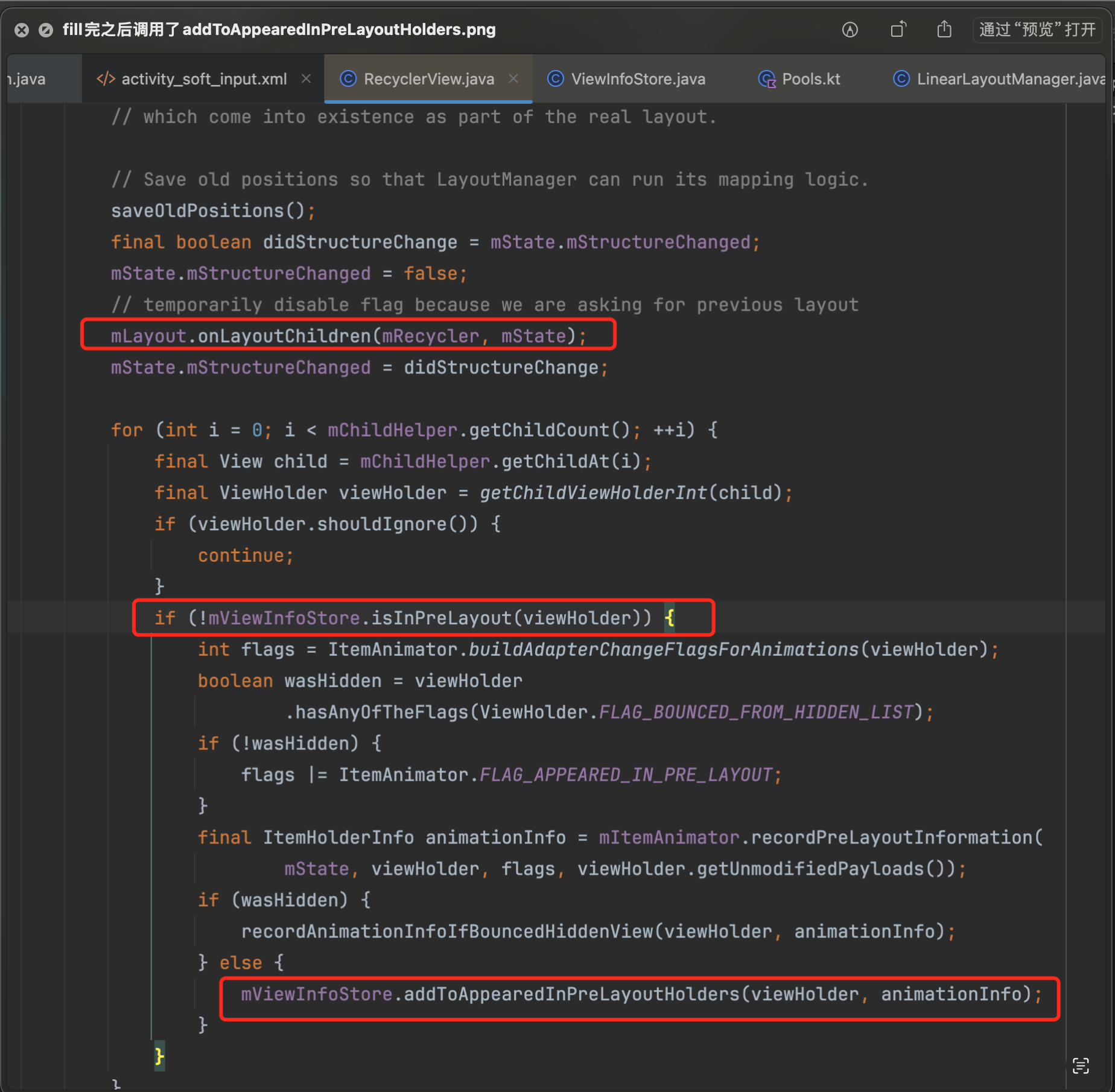1115x1092 pixels.
Task: Click the full-screen toggle icon in title bar
Action: [45, 30]
